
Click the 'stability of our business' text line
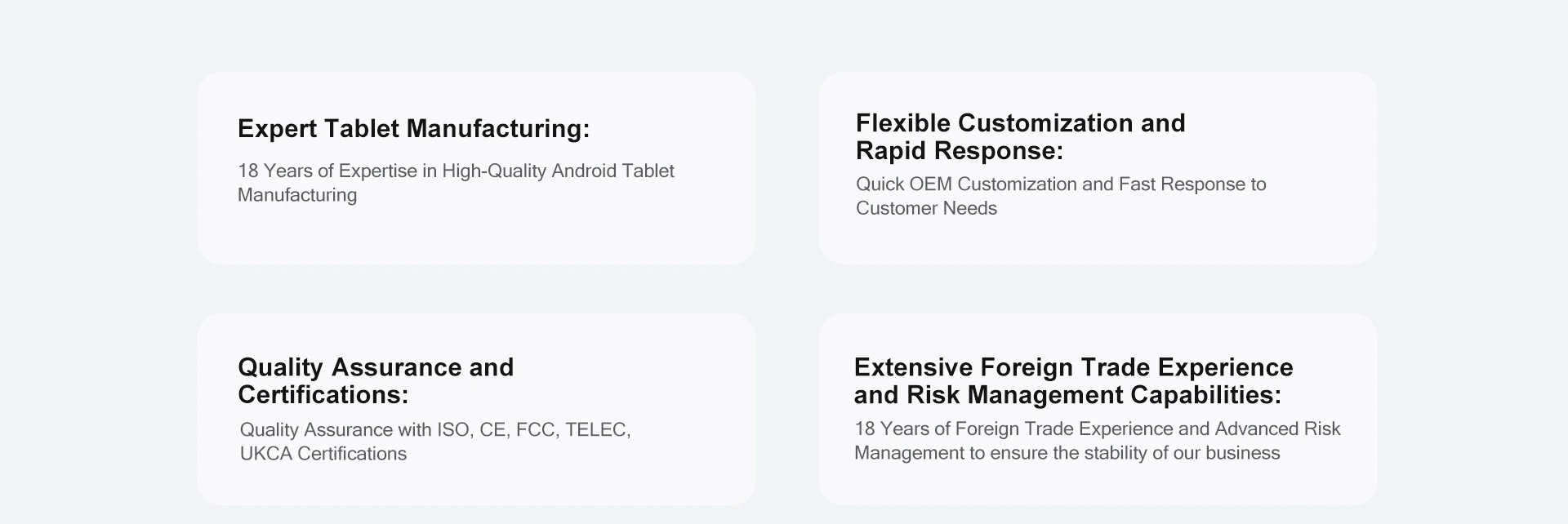(x=1067, y=453)
